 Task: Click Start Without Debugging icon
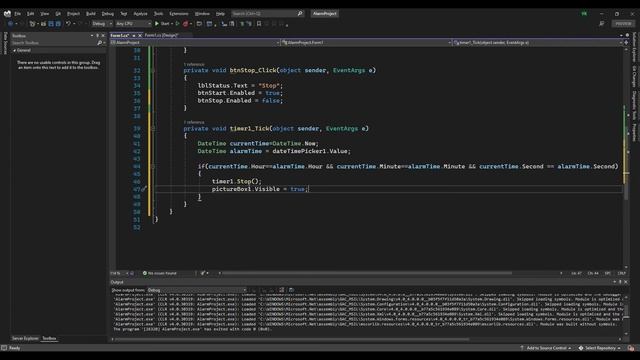(x=178, y=24)
